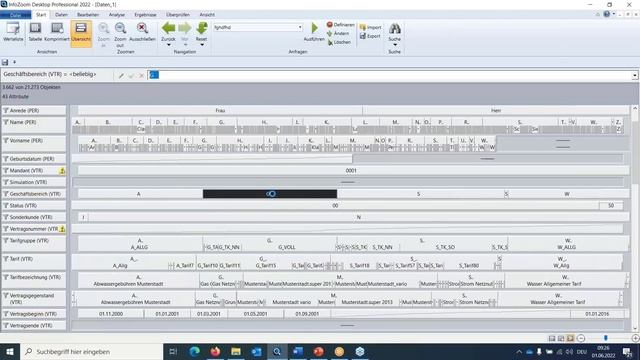Open Microsoft Edge from the taskbar

coord(195,351)
